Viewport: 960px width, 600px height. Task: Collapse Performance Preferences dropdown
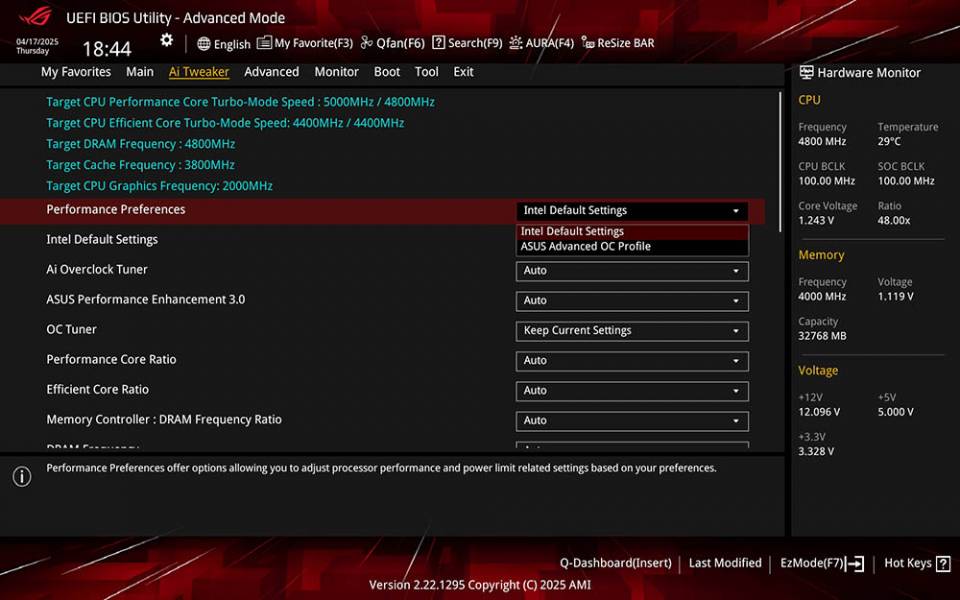[632, 211]
